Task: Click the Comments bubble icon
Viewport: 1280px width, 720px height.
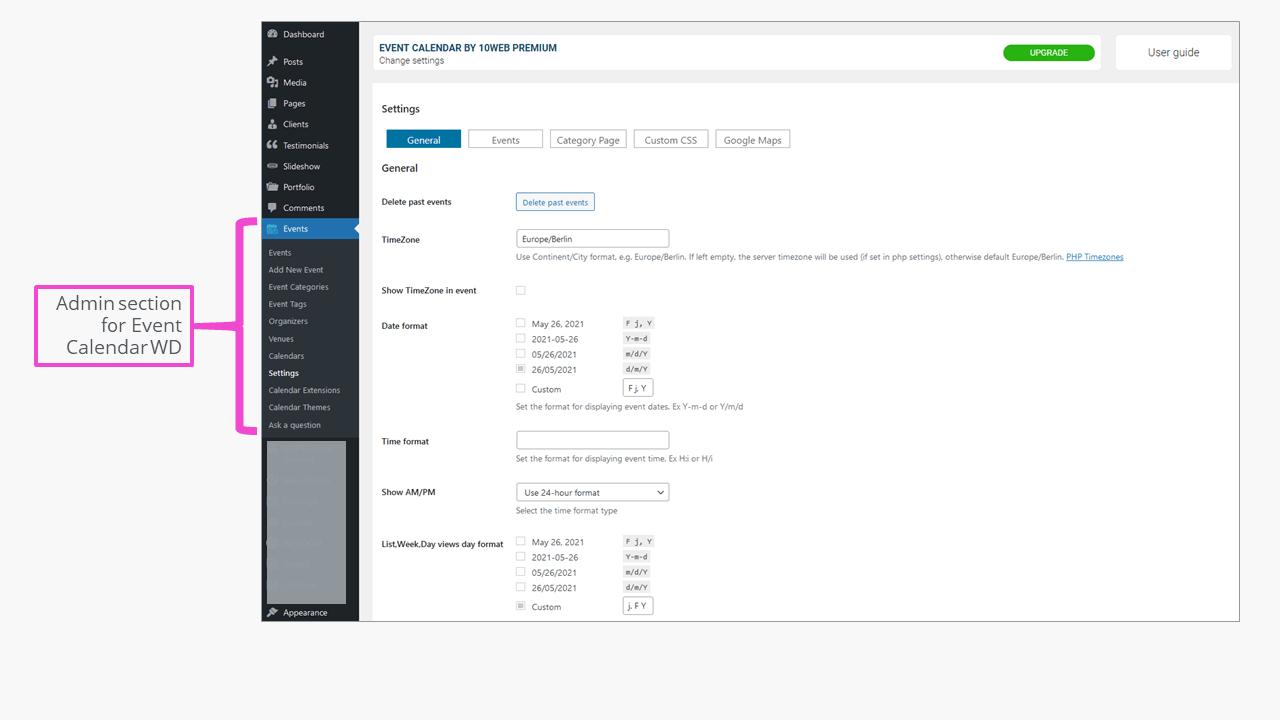Action: (x=272, y=207)
